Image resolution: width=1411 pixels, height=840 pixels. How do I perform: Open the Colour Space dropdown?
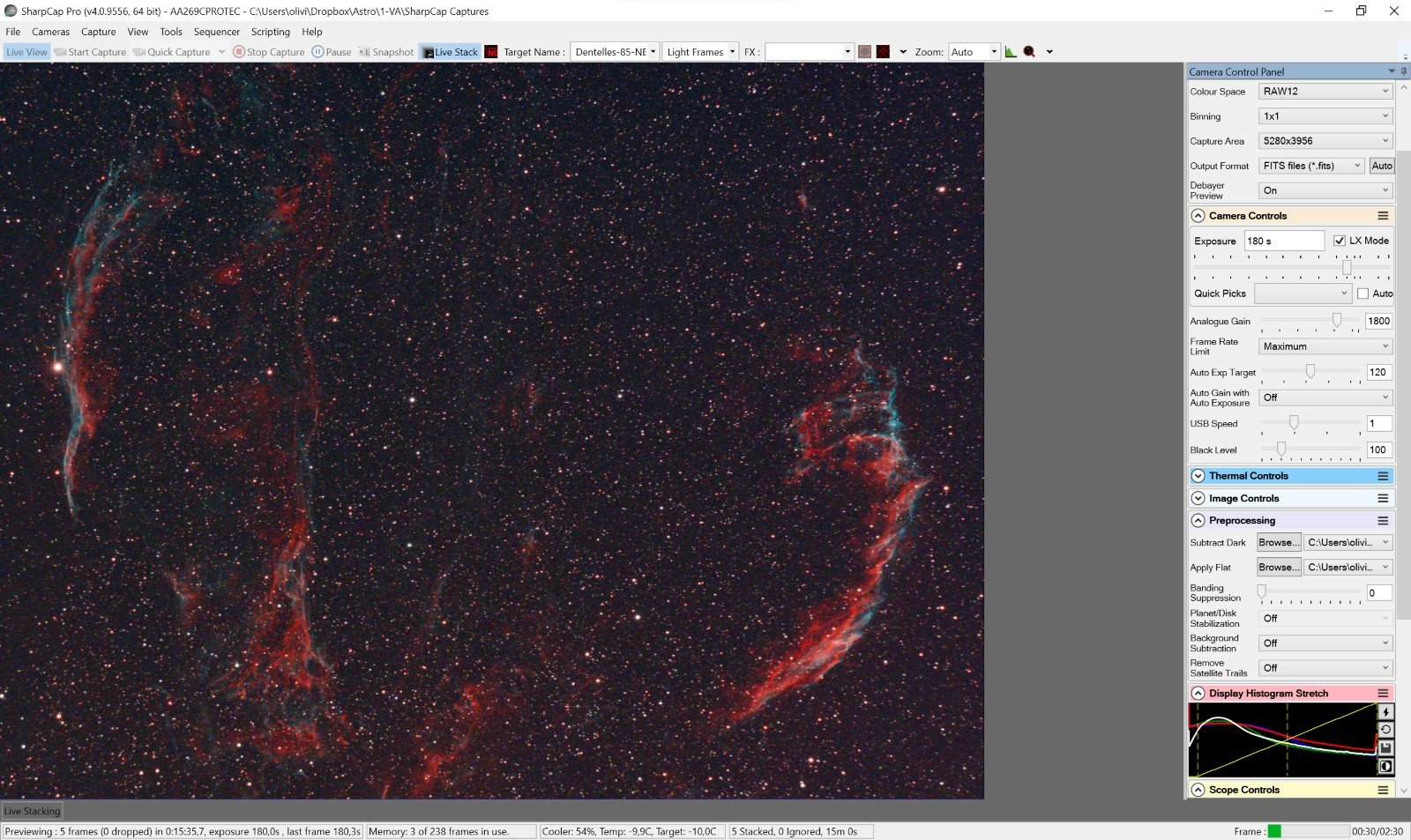click(1325, 92)
